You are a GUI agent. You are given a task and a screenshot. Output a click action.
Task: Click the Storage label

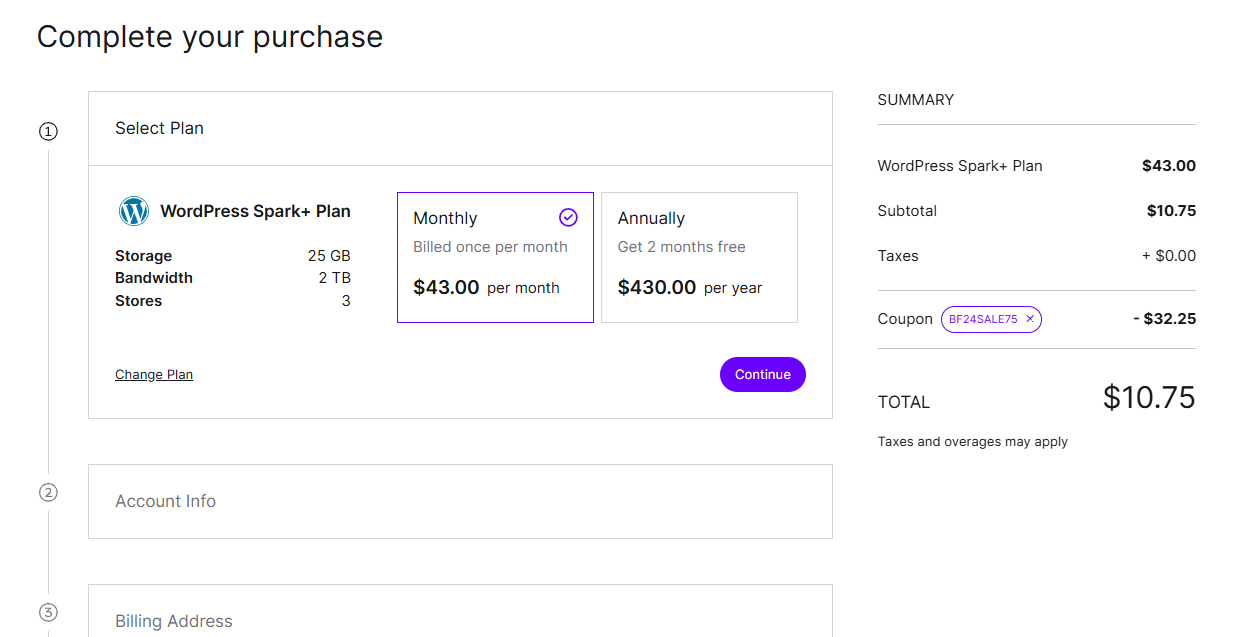(x=143, y=256)
